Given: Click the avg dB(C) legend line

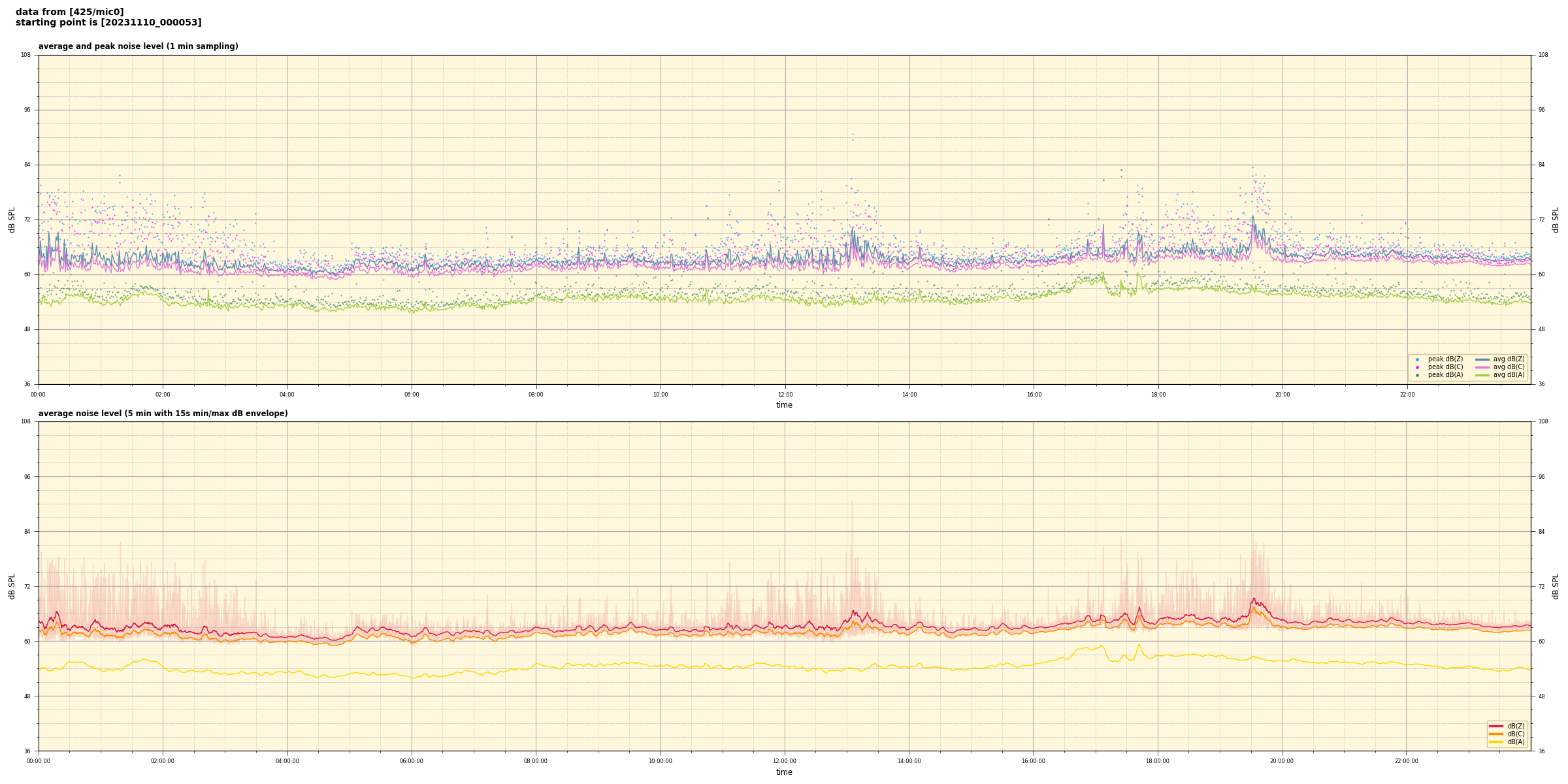Looking at the screenshot, I should click(1482, 367).
